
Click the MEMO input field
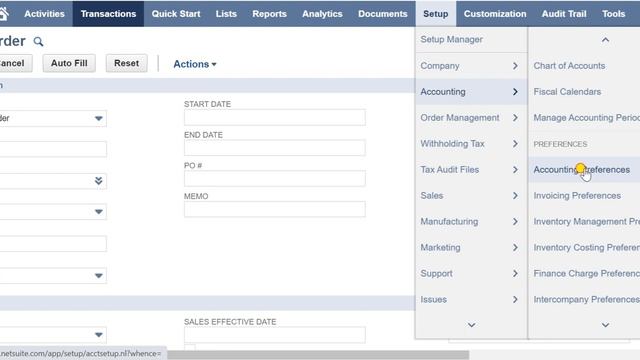point(275,209)
